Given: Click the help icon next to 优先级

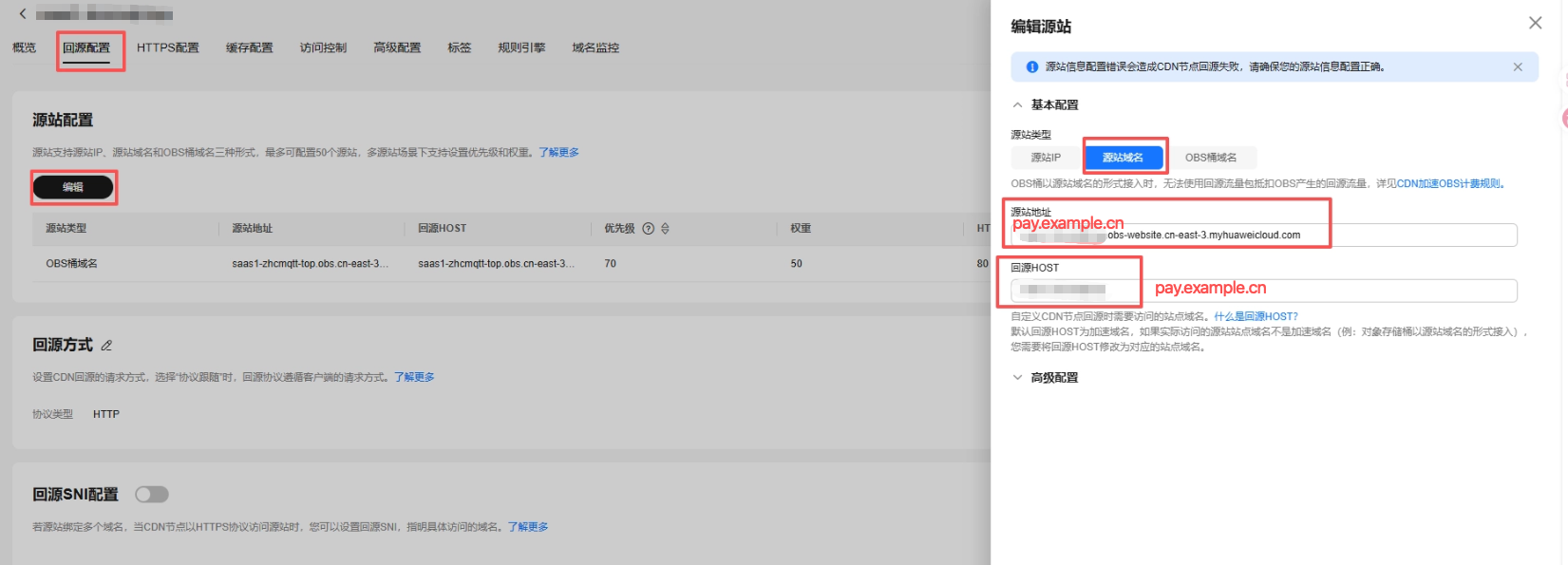Looking at the screenshot, I should coord(649,228).
